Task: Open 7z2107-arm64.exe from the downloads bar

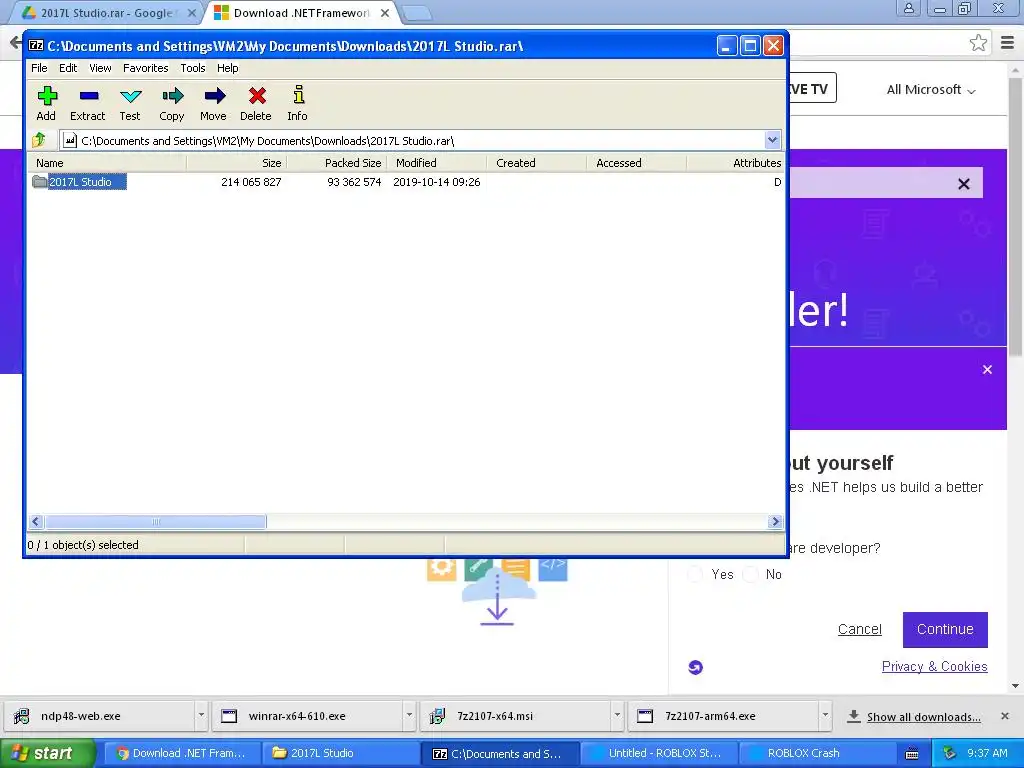Action: (x=723, y=716)
